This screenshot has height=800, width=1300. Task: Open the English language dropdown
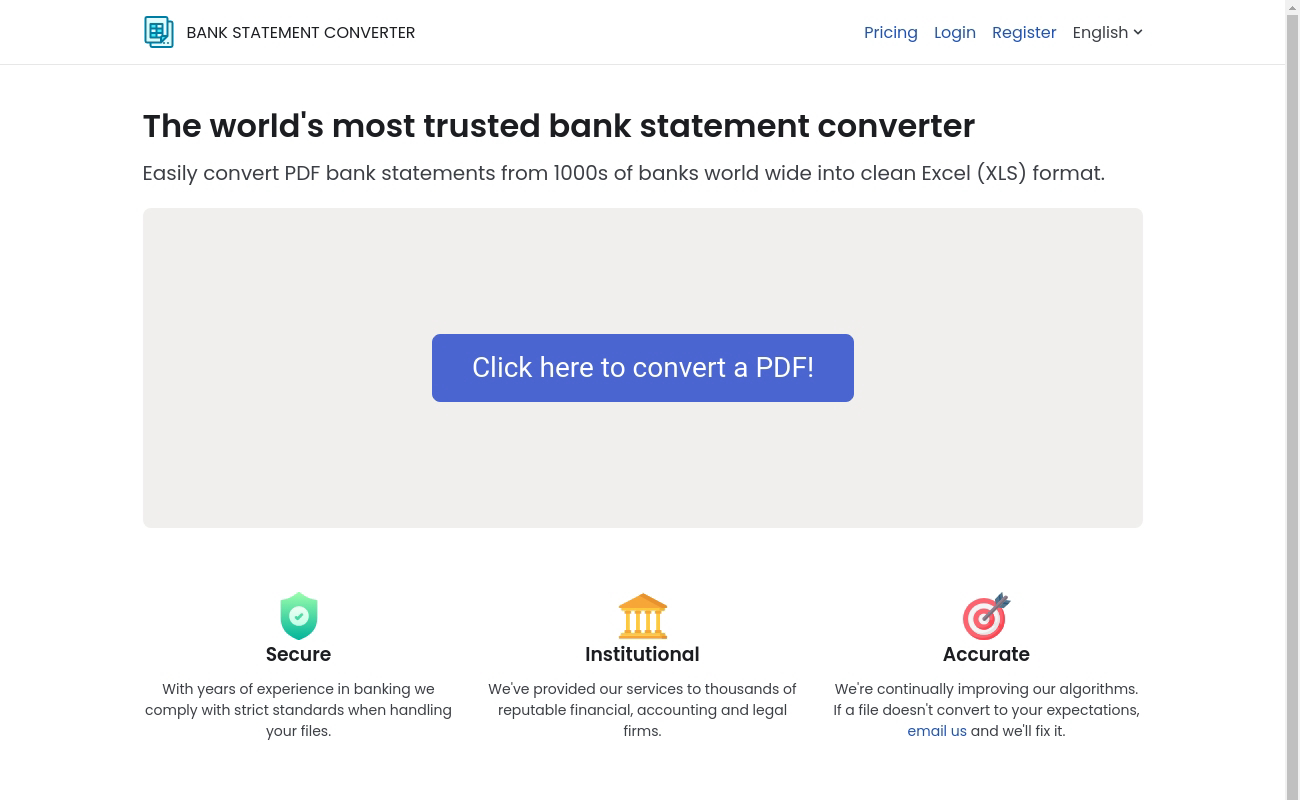click(1107, 32)
